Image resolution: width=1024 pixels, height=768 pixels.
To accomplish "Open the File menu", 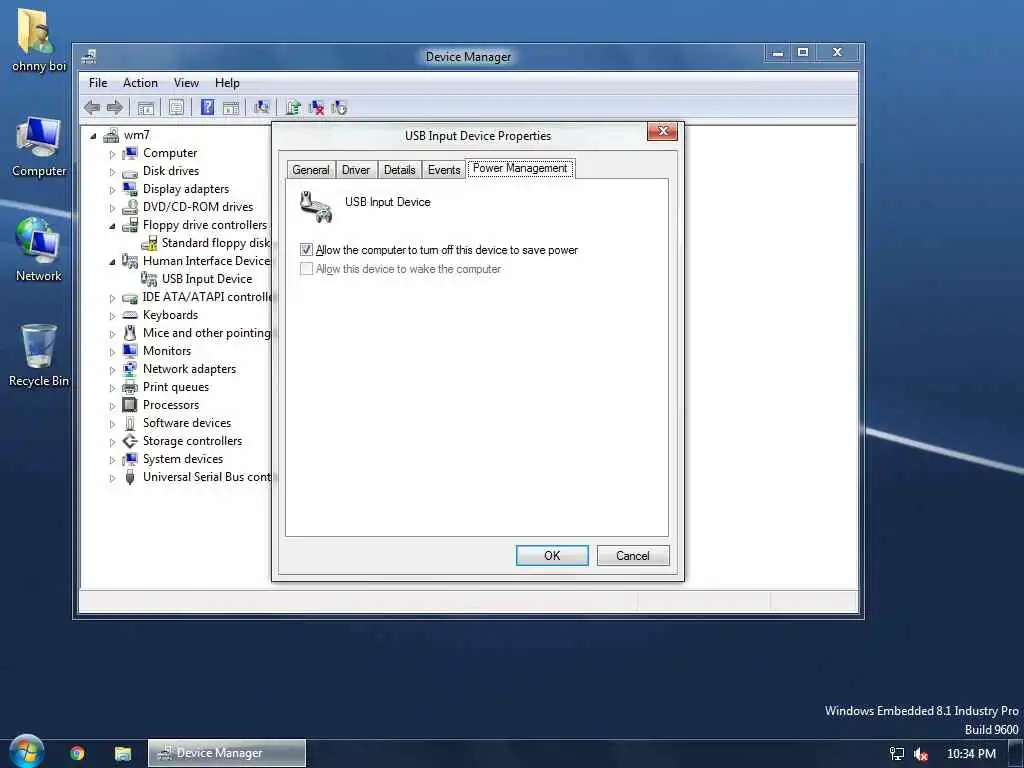I will click(98, 83).
